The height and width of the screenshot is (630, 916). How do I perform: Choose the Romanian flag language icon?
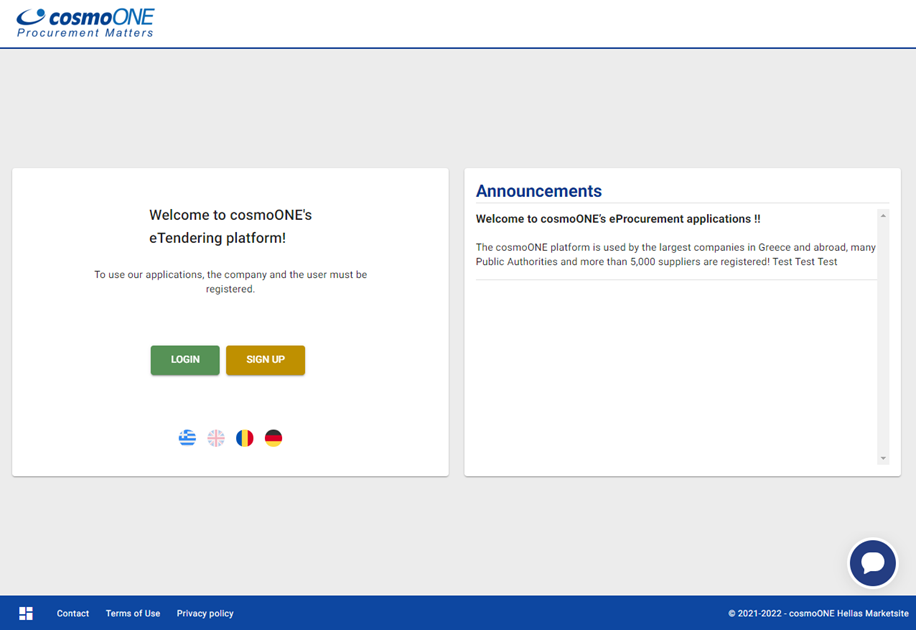[x=245, y=438]
